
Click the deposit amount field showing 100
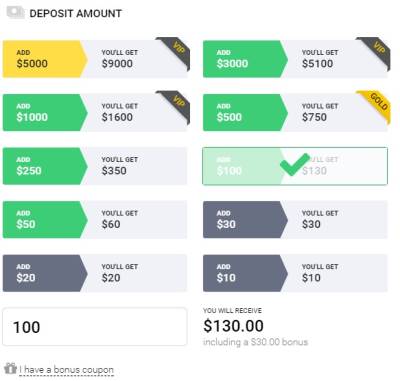[95, 327]
